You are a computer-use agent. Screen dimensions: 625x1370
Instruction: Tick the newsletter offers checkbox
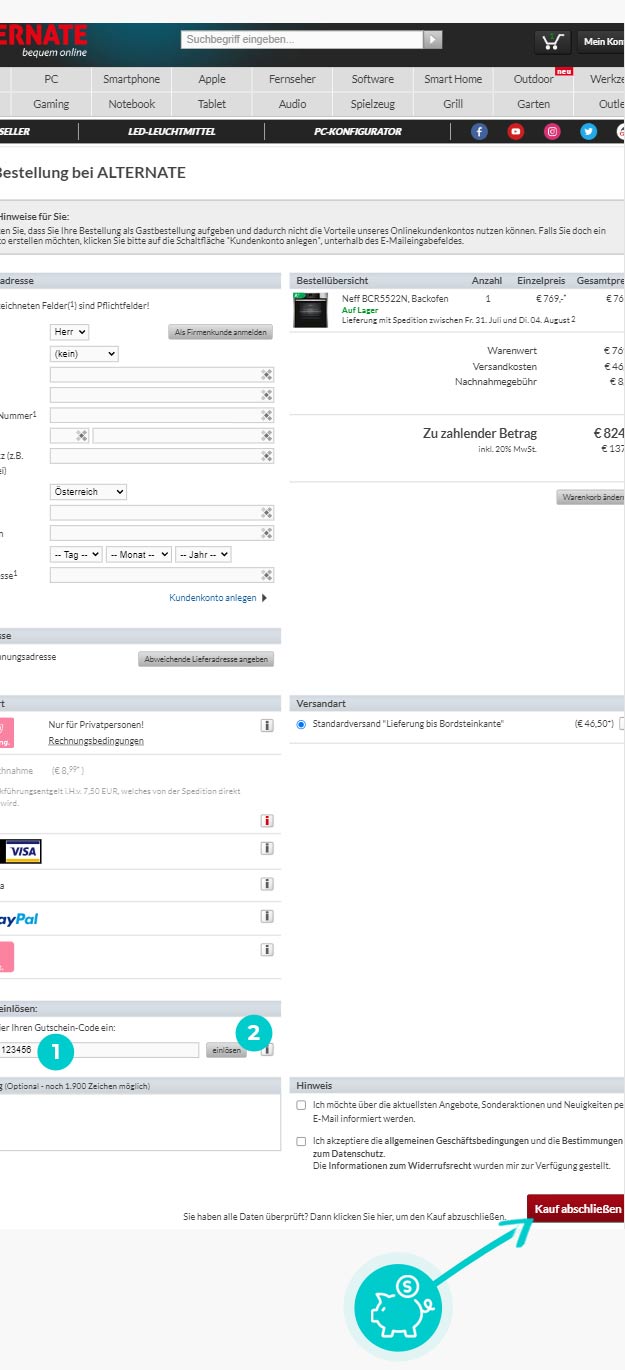tap(301, 1105)
